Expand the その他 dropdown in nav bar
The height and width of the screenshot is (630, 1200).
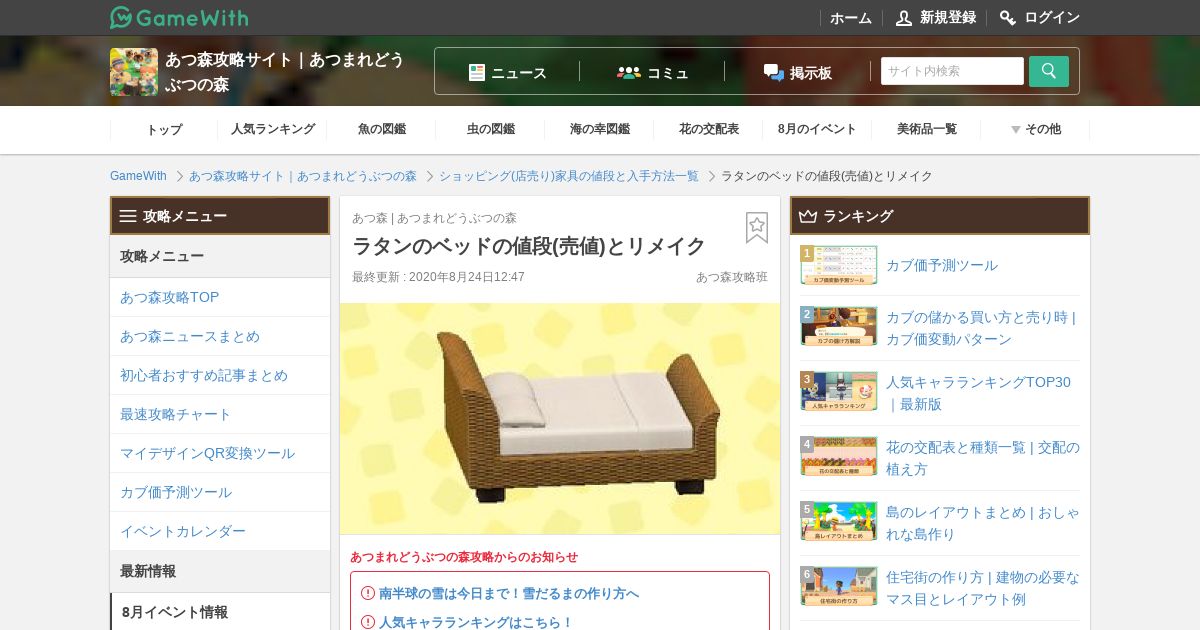coord(1035,129)
